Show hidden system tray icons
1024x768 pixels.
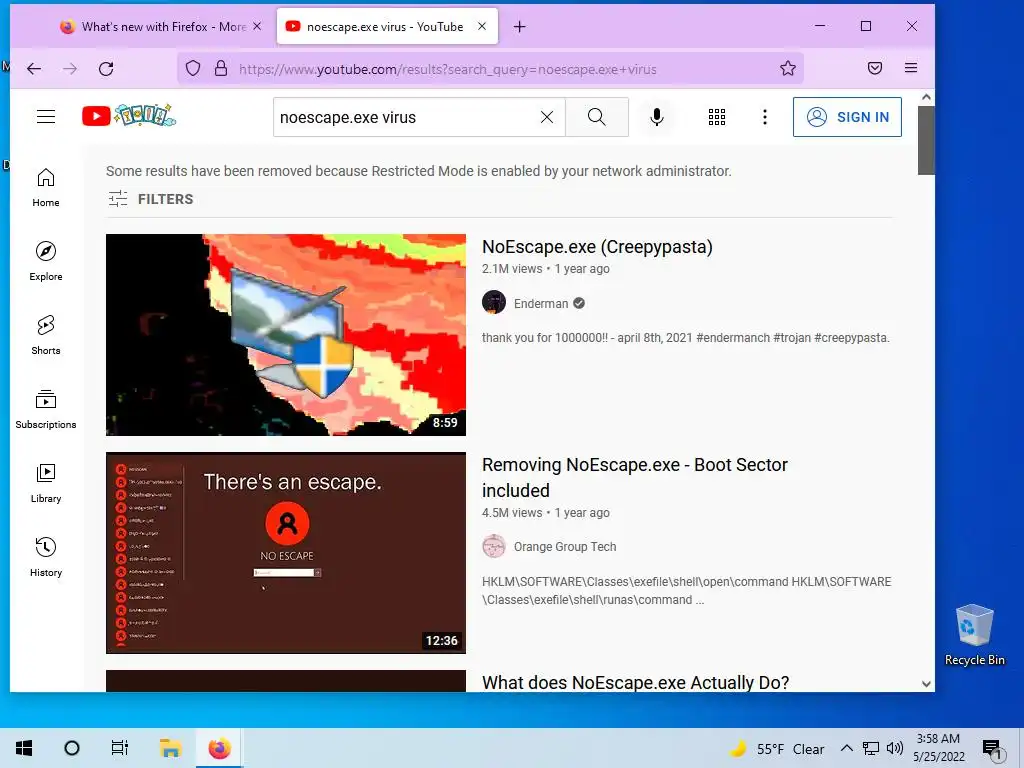coord(846,748)
